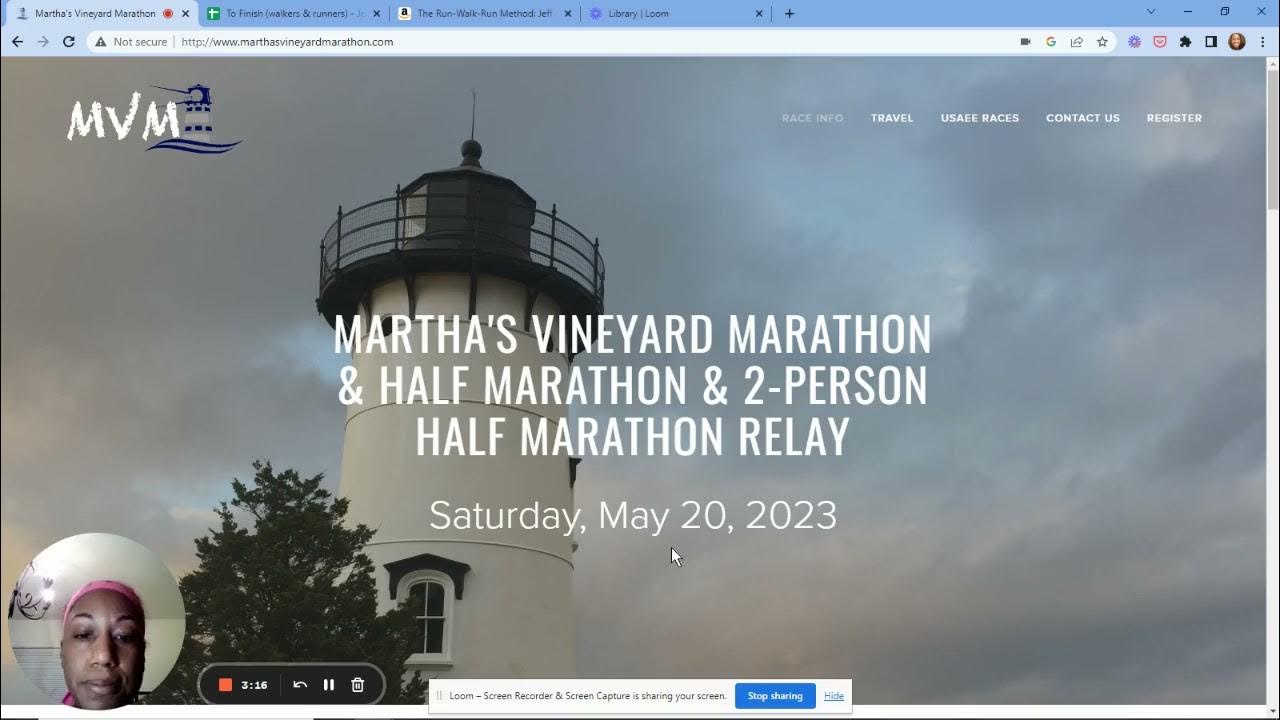This screenshot has width=1280, height=720.
Task: Restart the Loom recording
Action: (300, 685)
